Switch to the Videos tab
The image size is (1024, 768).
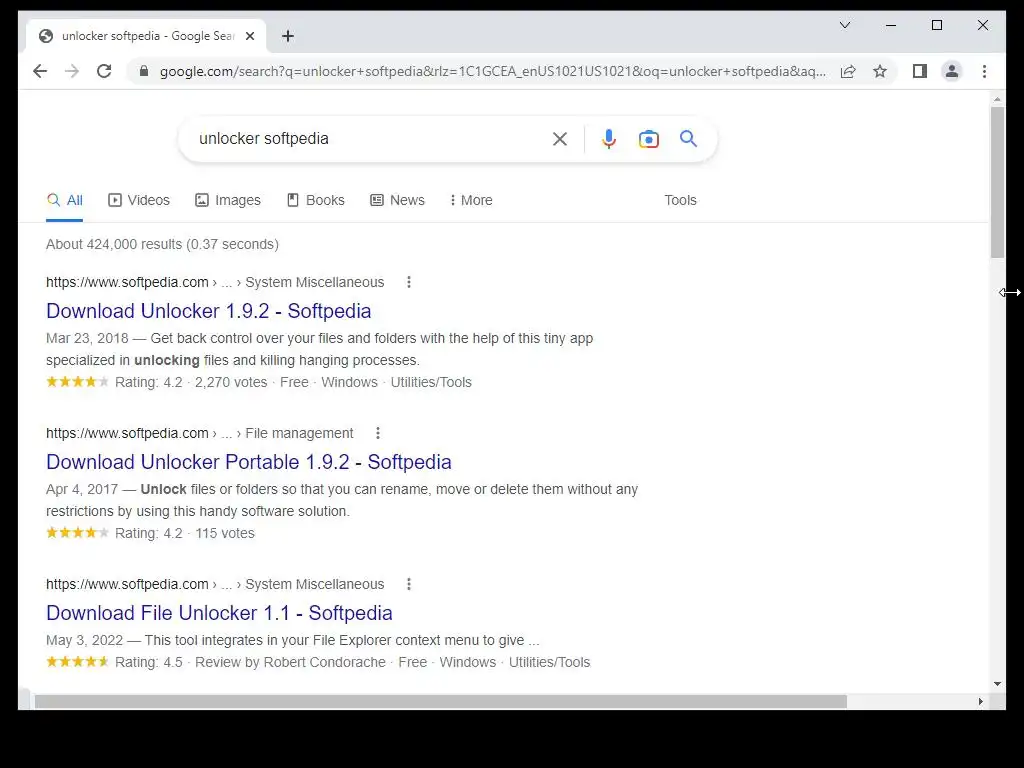(138, 200)
